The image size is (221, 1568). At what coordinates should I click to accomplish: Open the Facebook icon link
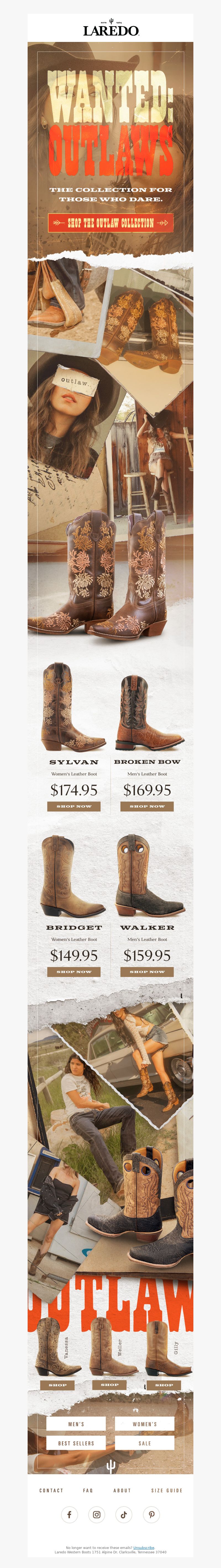69,1514
